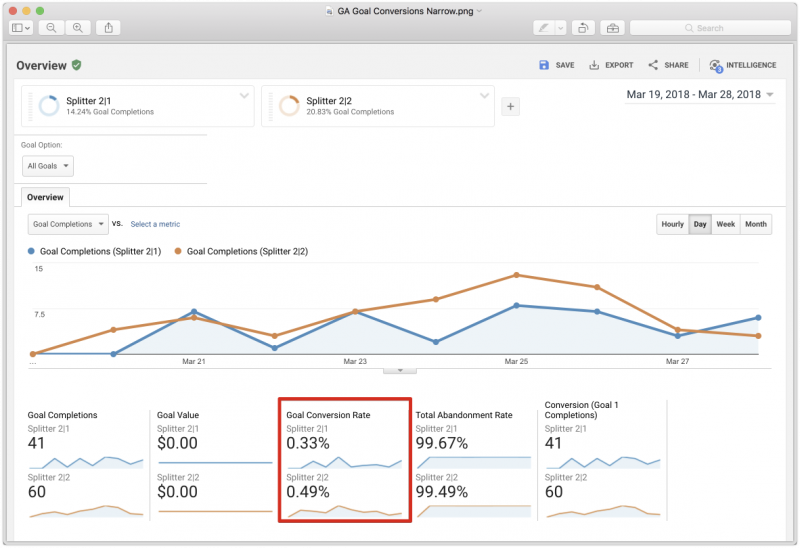
Task: Show the markup toolbar toolbox icon
Action: (613, 28)
